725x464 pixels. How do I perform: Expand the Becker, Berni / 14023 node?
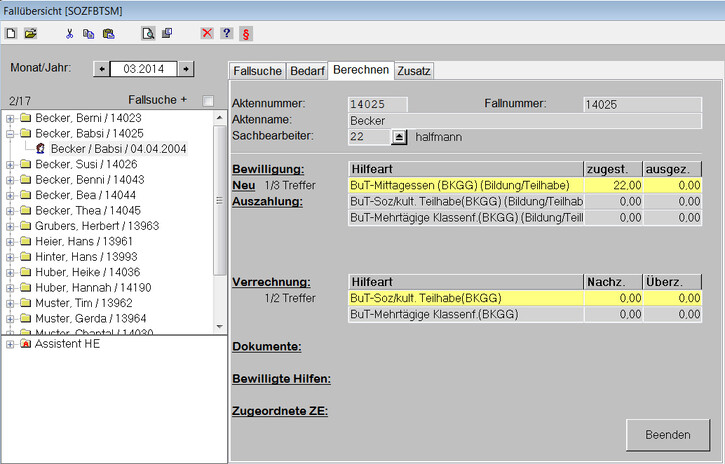10,118
